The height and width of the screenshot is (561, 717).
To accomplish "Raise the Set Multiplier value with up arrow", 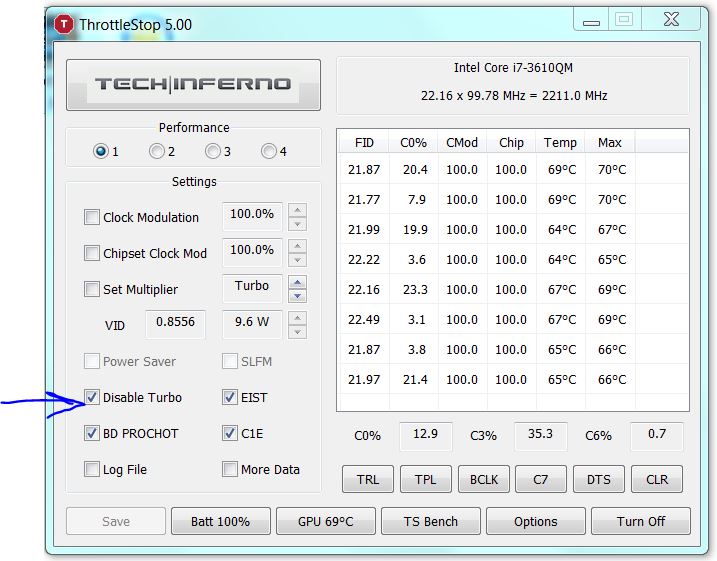I will coord(297,282).
